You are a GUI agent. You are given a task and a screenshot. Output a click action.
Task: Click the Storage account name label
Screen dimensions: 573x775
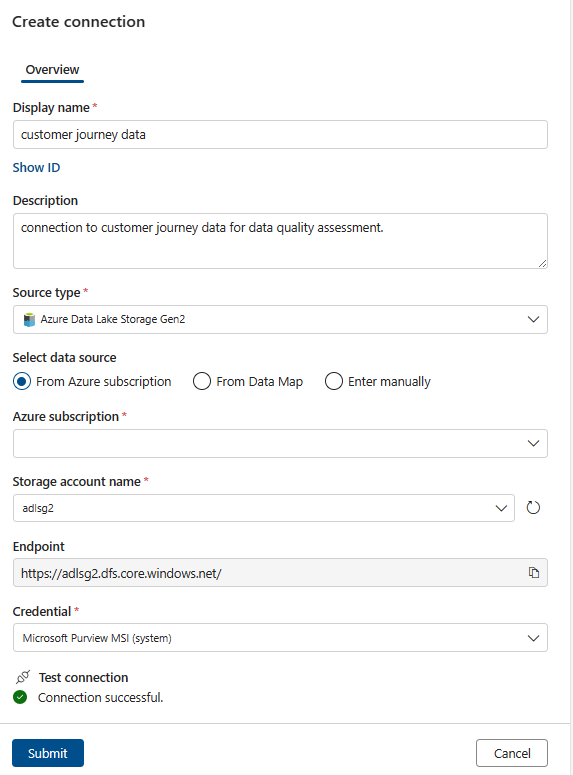(77, 481)
